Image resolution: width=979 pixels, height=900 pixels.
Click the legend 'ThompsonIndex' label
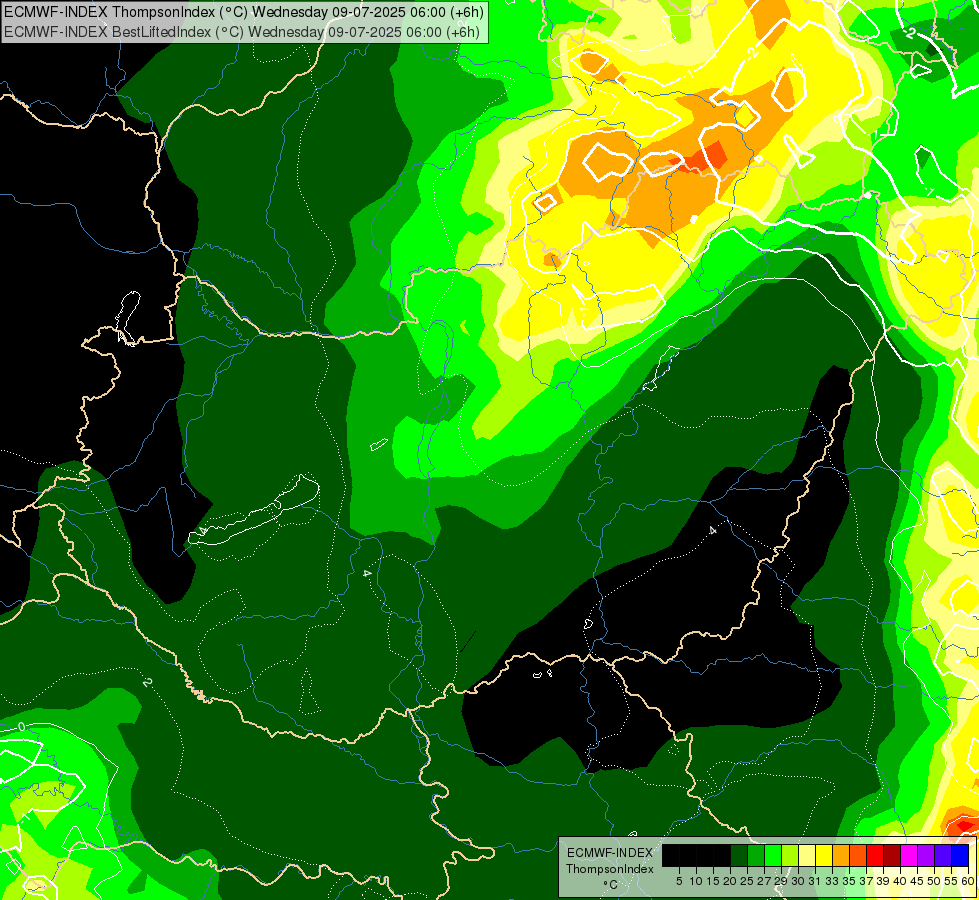click(610, 869)
